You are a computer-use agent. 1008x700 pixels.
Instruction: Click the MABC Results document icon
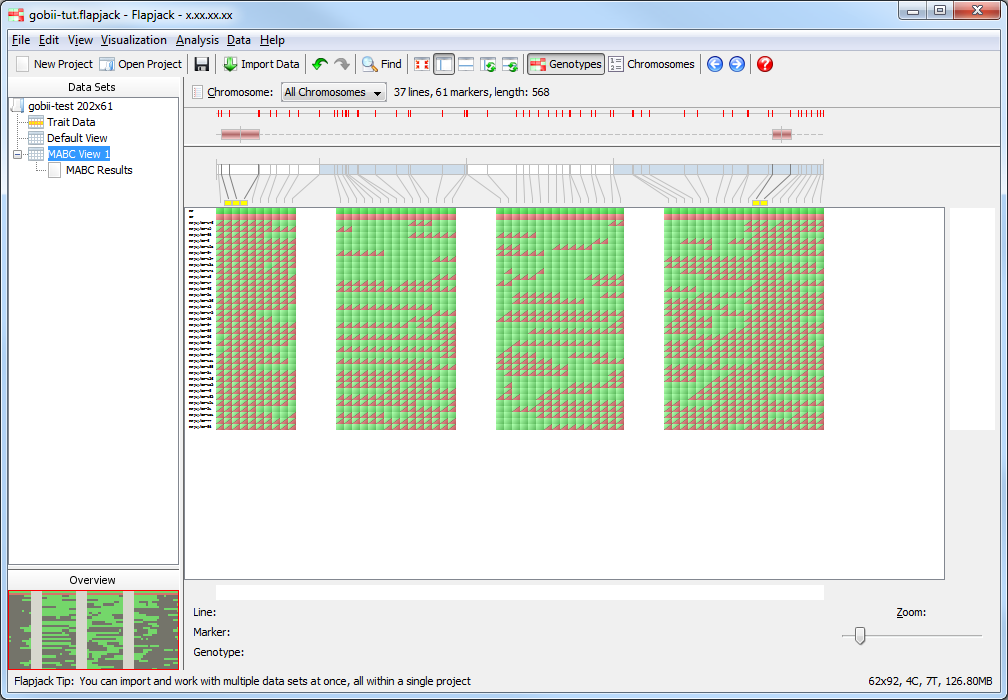tap(55, 170)
